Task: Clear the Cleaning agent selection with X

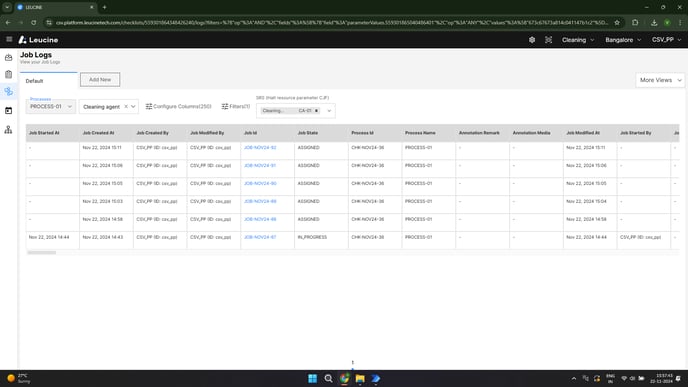Action: [x=126, y=107]
